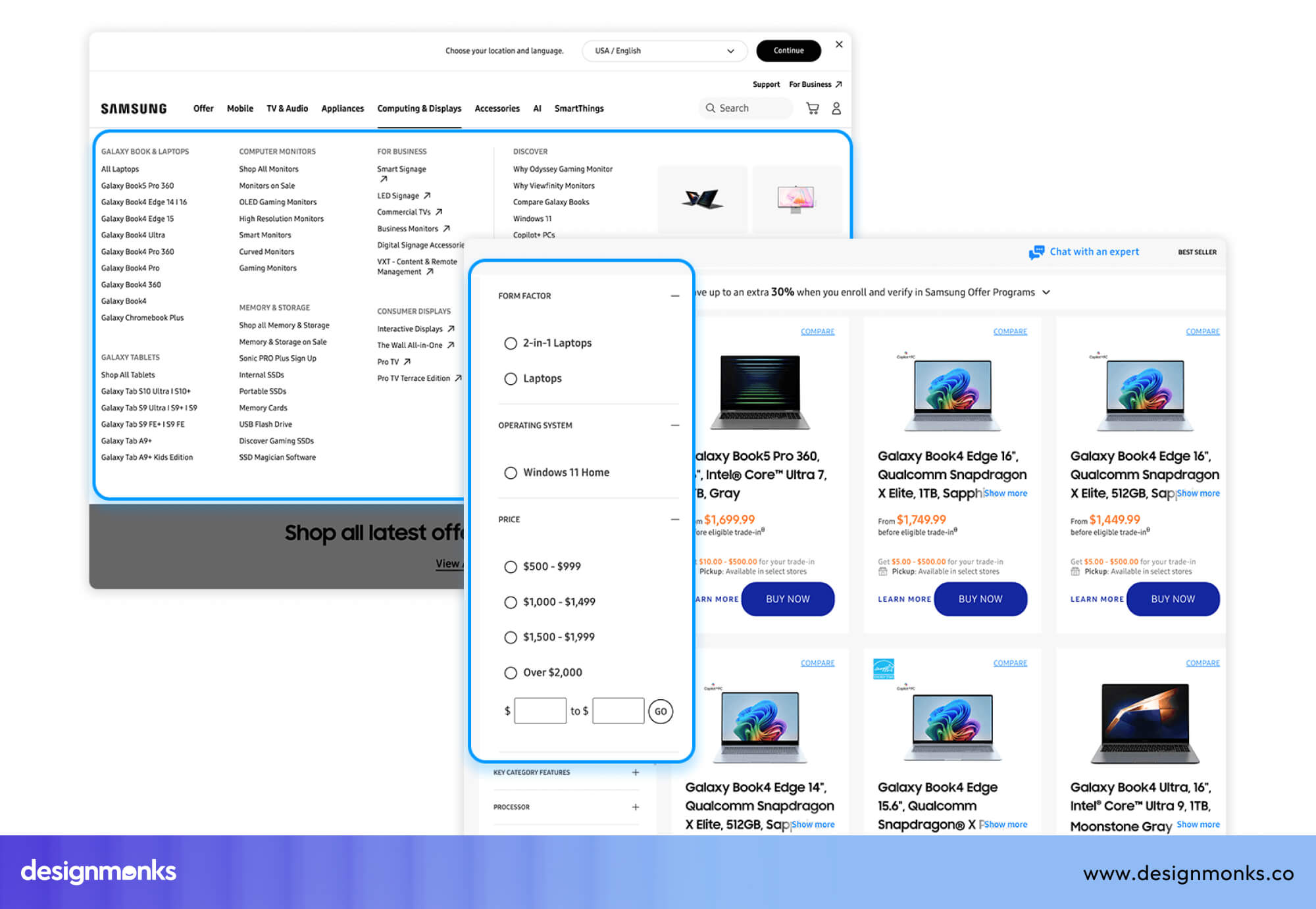Open Portable SSDs link

[263, 391]
